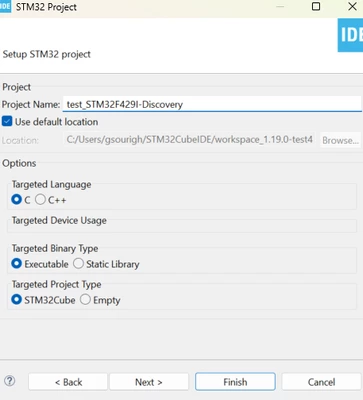This screenshot has height=400, width=363.
Task: Click Finish to create project
Action: pyautogui.click(x=235, y=382)
